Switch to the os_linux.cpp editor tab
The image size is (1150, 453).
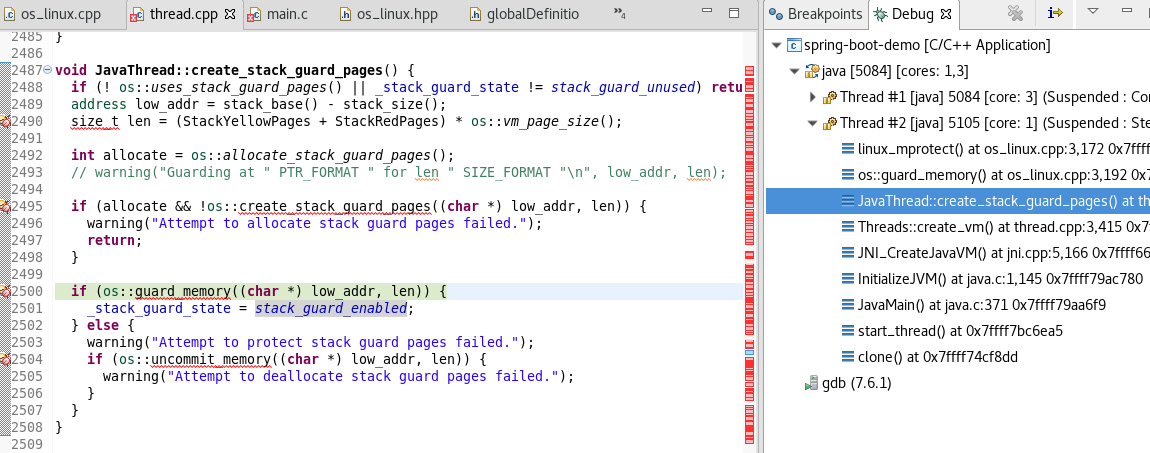point(51,14)
